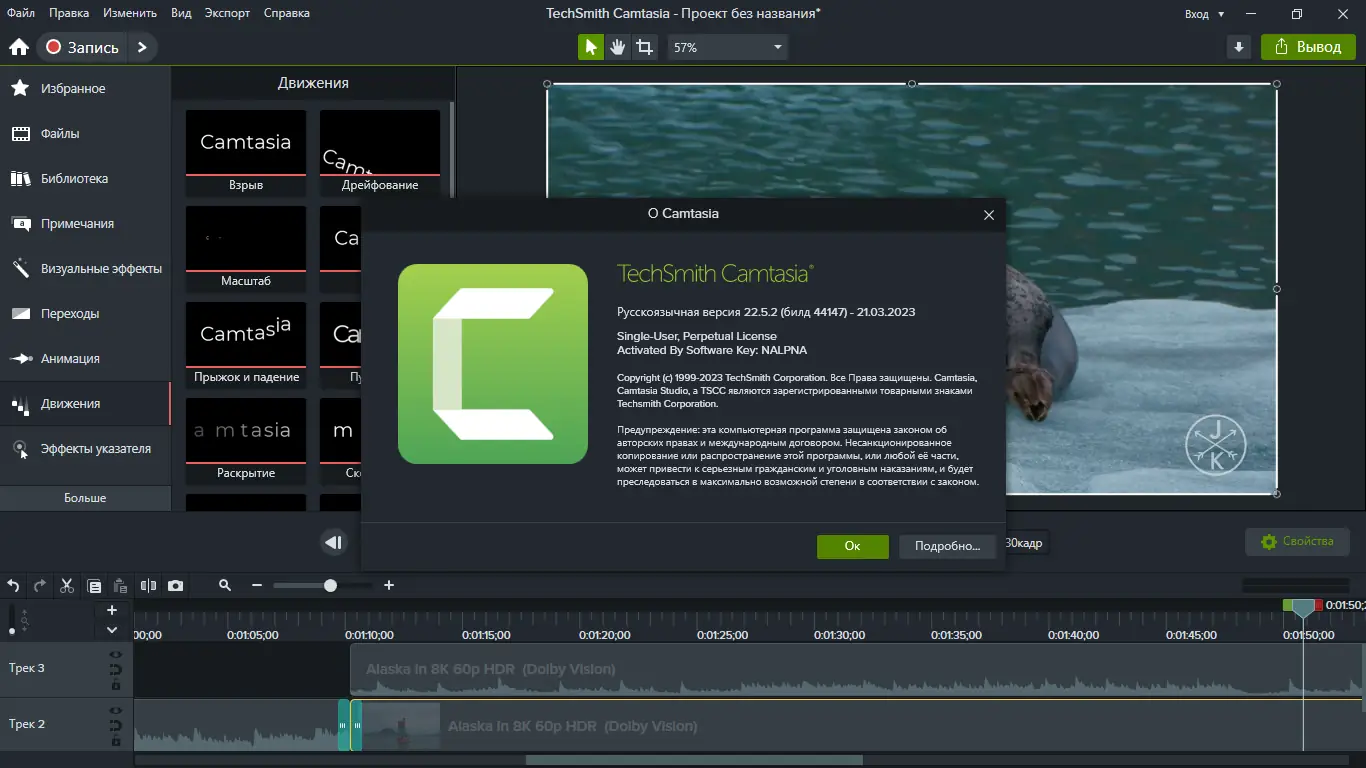The height and width of the screenshot is (768, 1366).
Task: Open the Файл menu
Action: pyautogui.click(x=19, y=13)
